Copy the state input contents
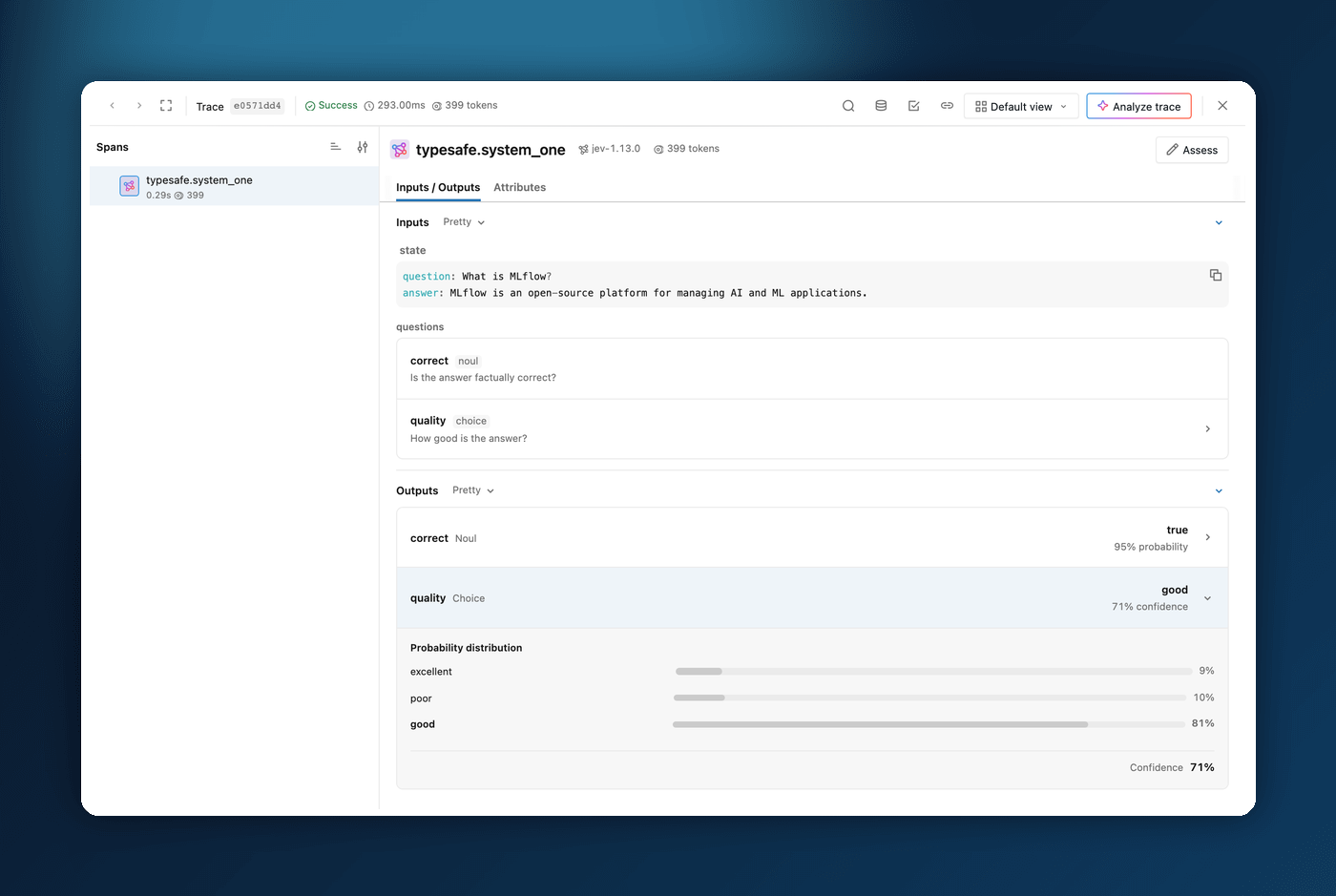Viewport: 1336px width, 896px height. click(x=1216, y=275)
